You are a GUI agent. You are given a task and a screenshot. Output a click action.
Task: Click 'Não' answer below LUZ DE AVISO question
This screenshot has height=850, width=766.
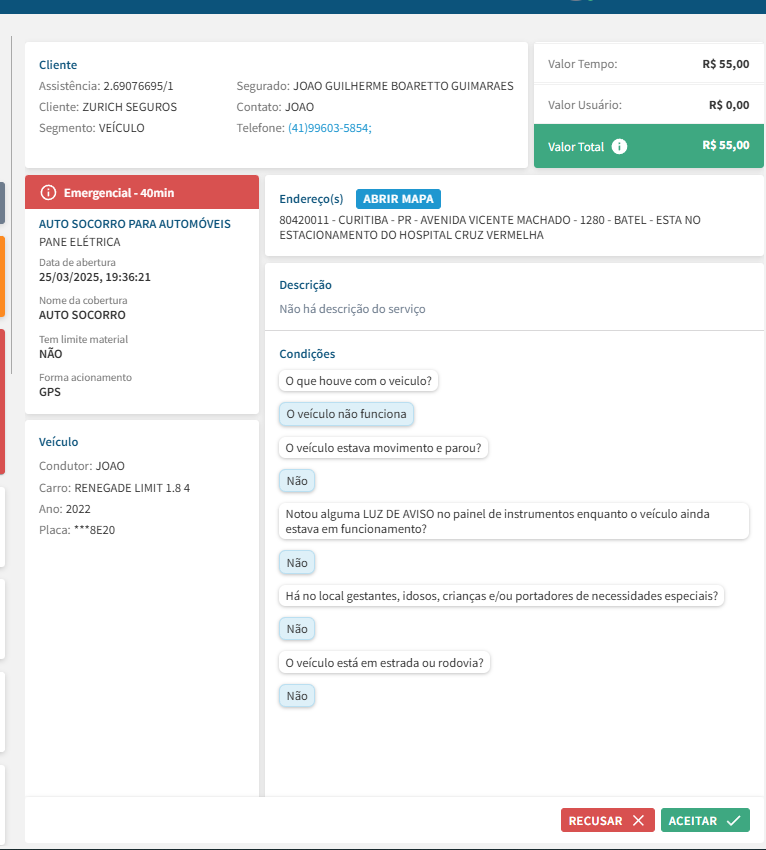[297, 563]
